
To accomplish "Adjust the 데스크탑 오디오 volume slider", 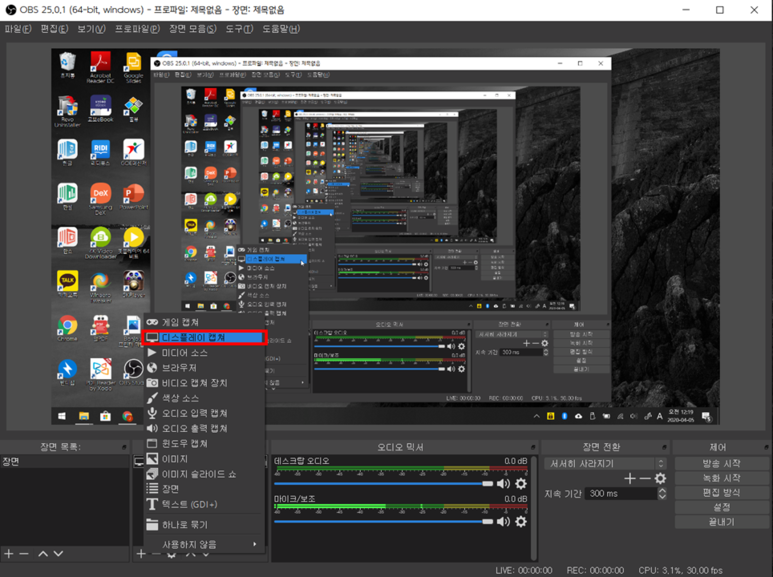I will (x=383, y=483).
